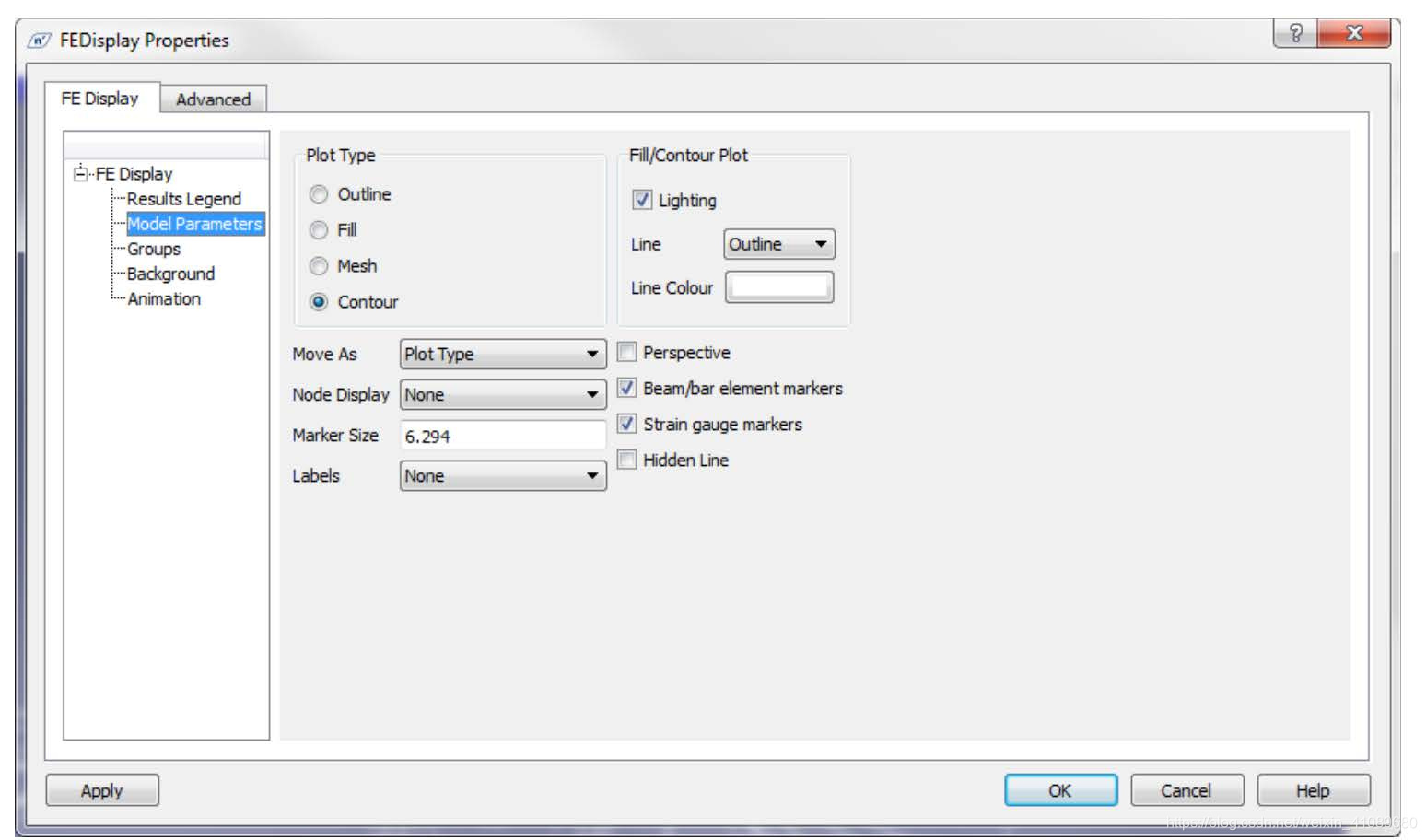Switch to the Advanced tab
This screenshot has width=1426, height=840.
[x=213, y=99]
